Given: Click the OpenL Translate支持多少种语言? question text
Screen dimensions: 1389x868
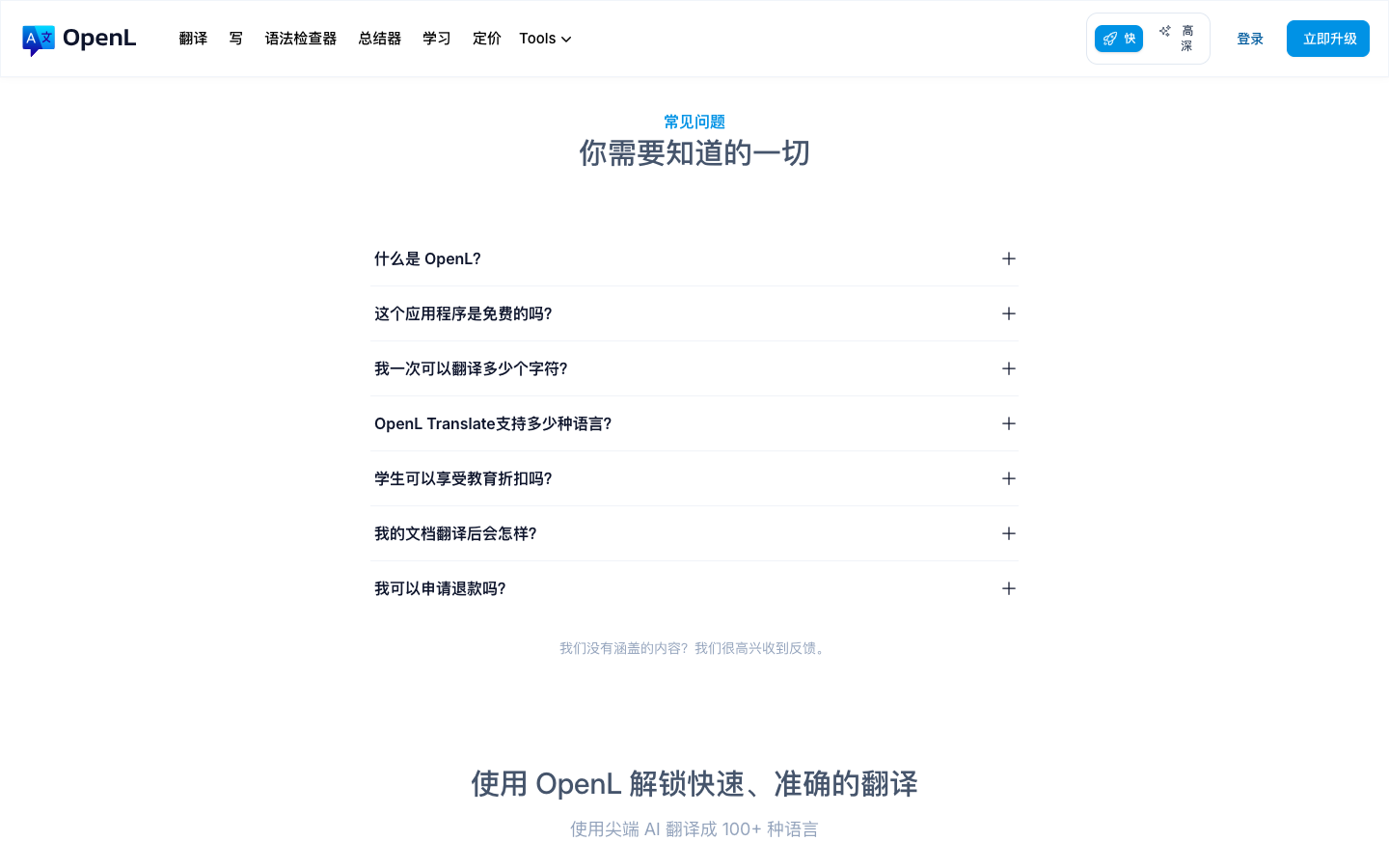Looking at the screenshot, I should tap(493, 423).
